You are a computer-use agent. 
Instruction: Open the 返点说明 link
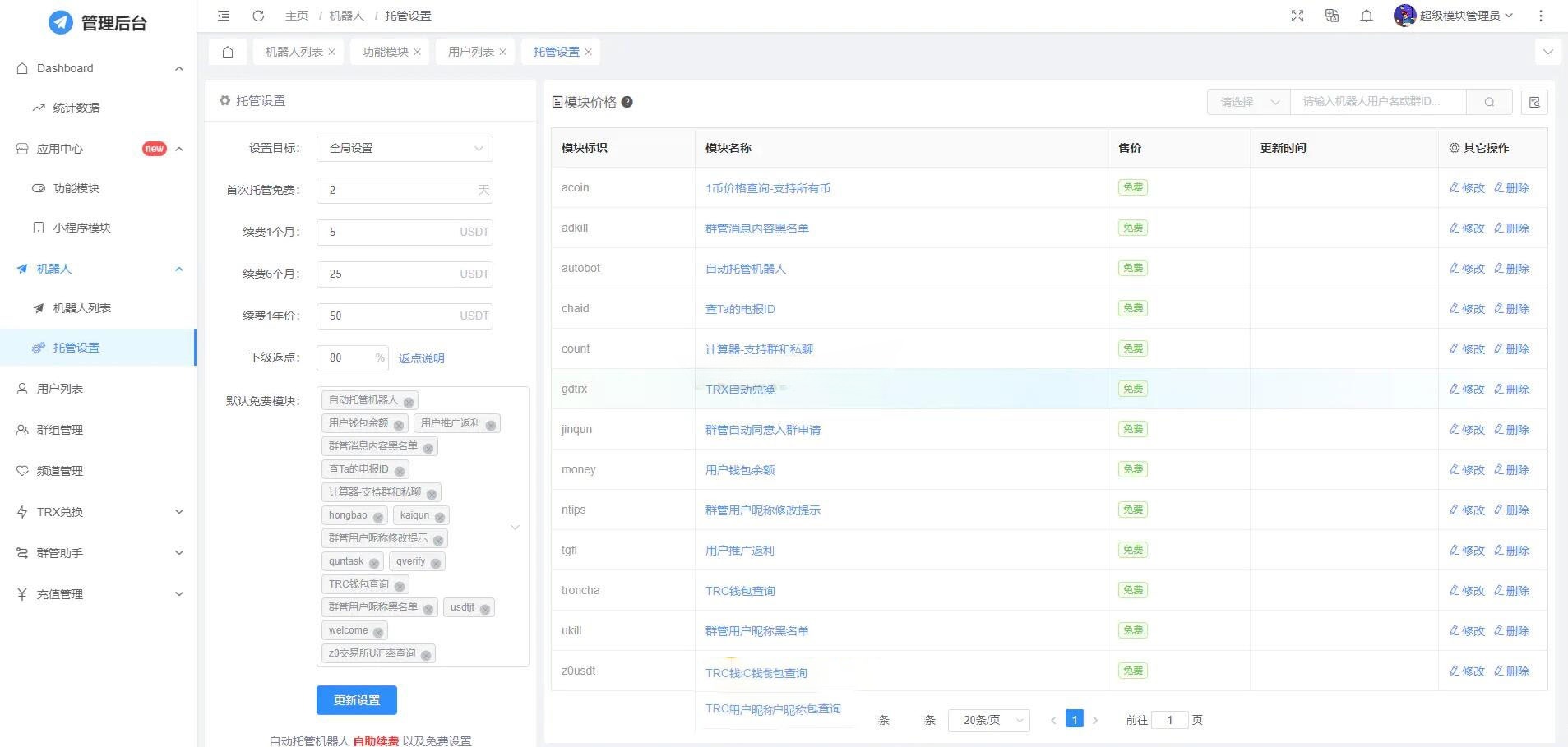tap(421, 357)
